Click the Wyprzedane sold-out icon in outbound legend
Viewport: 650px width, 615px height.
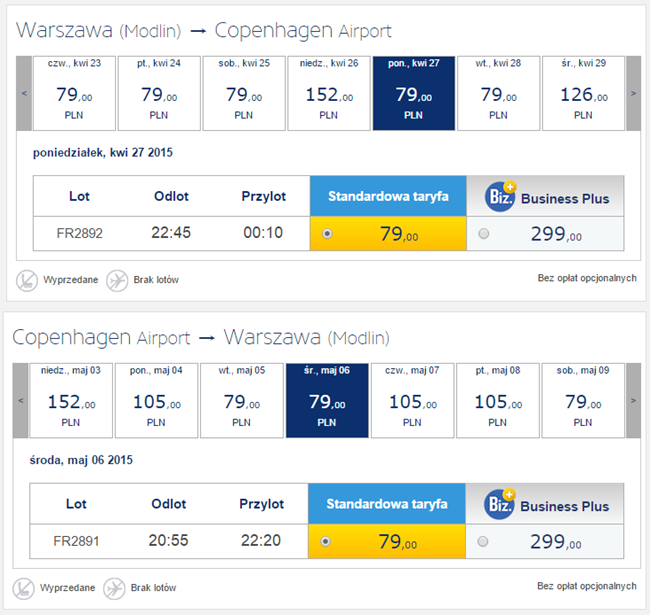click(x=27, y=280)
